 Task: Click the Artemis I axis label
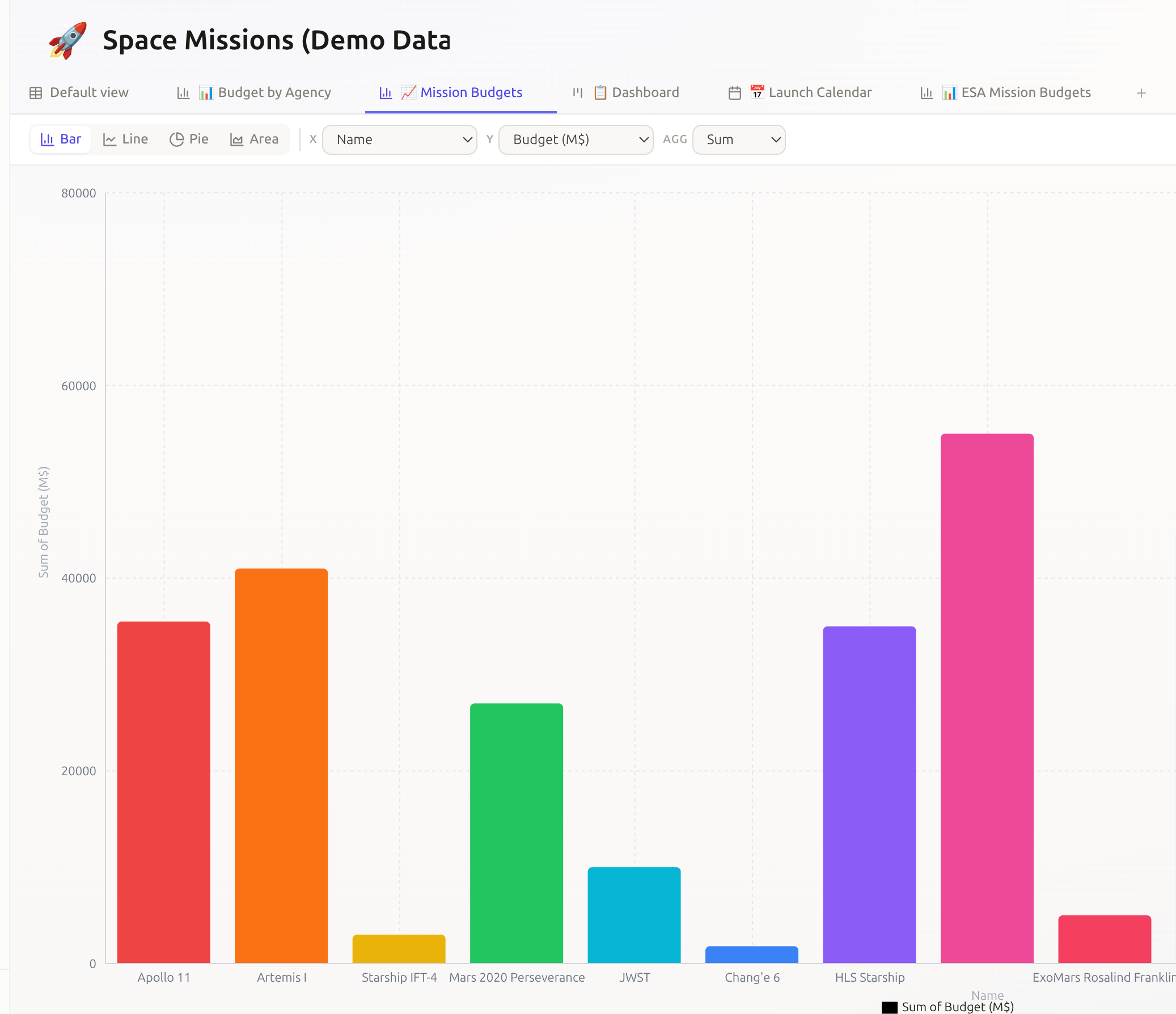281,978
